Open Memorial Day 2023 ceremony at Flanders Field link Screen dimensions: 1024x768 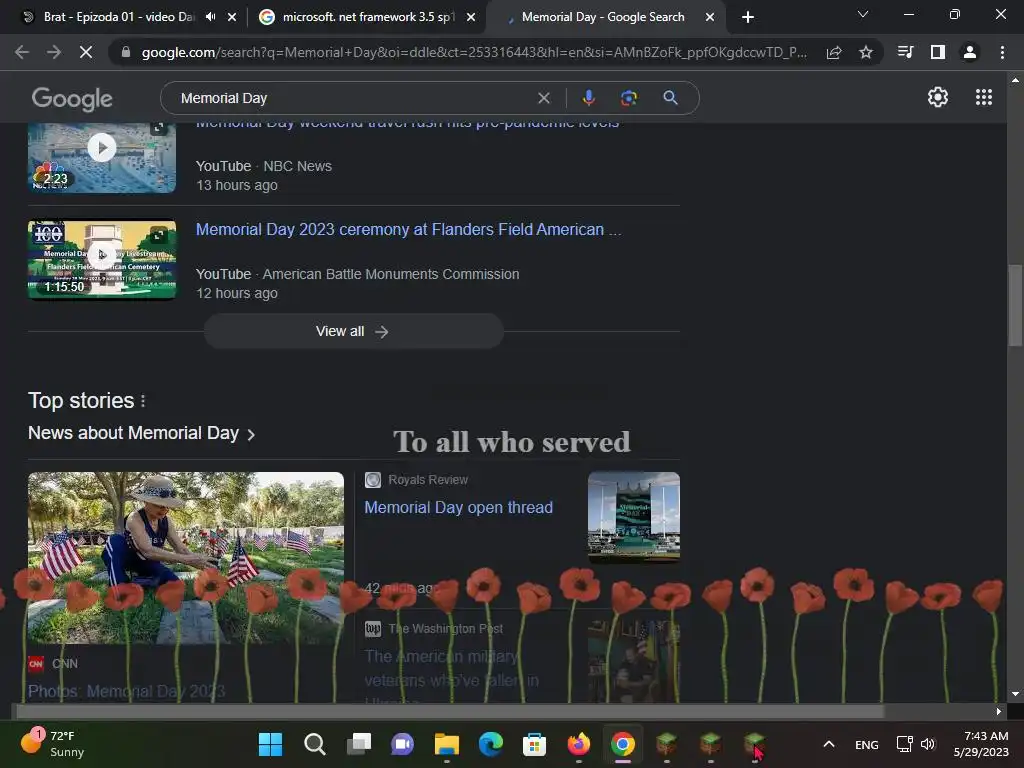tap(408, 230)
